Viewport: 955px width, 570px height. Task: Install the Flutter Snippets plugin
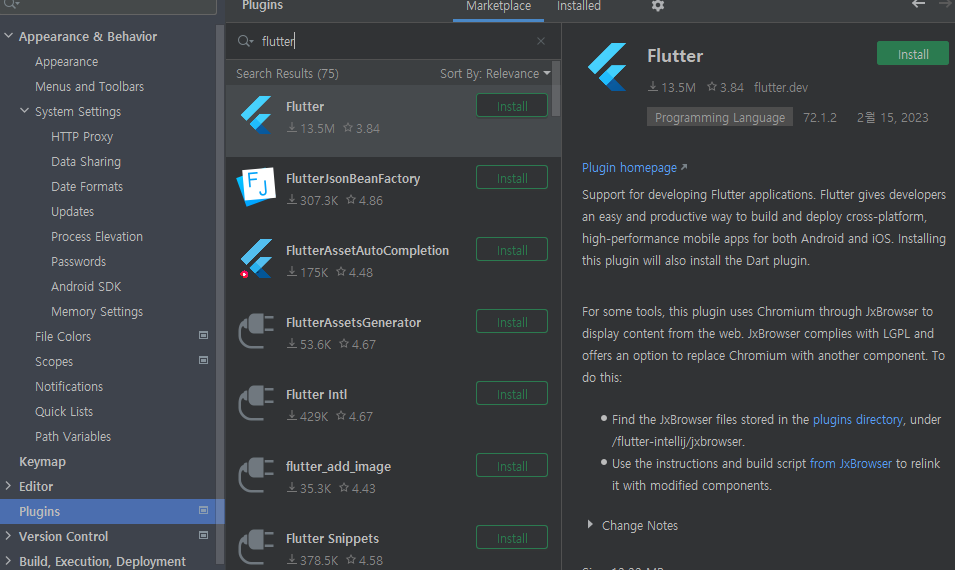point(512,538)
